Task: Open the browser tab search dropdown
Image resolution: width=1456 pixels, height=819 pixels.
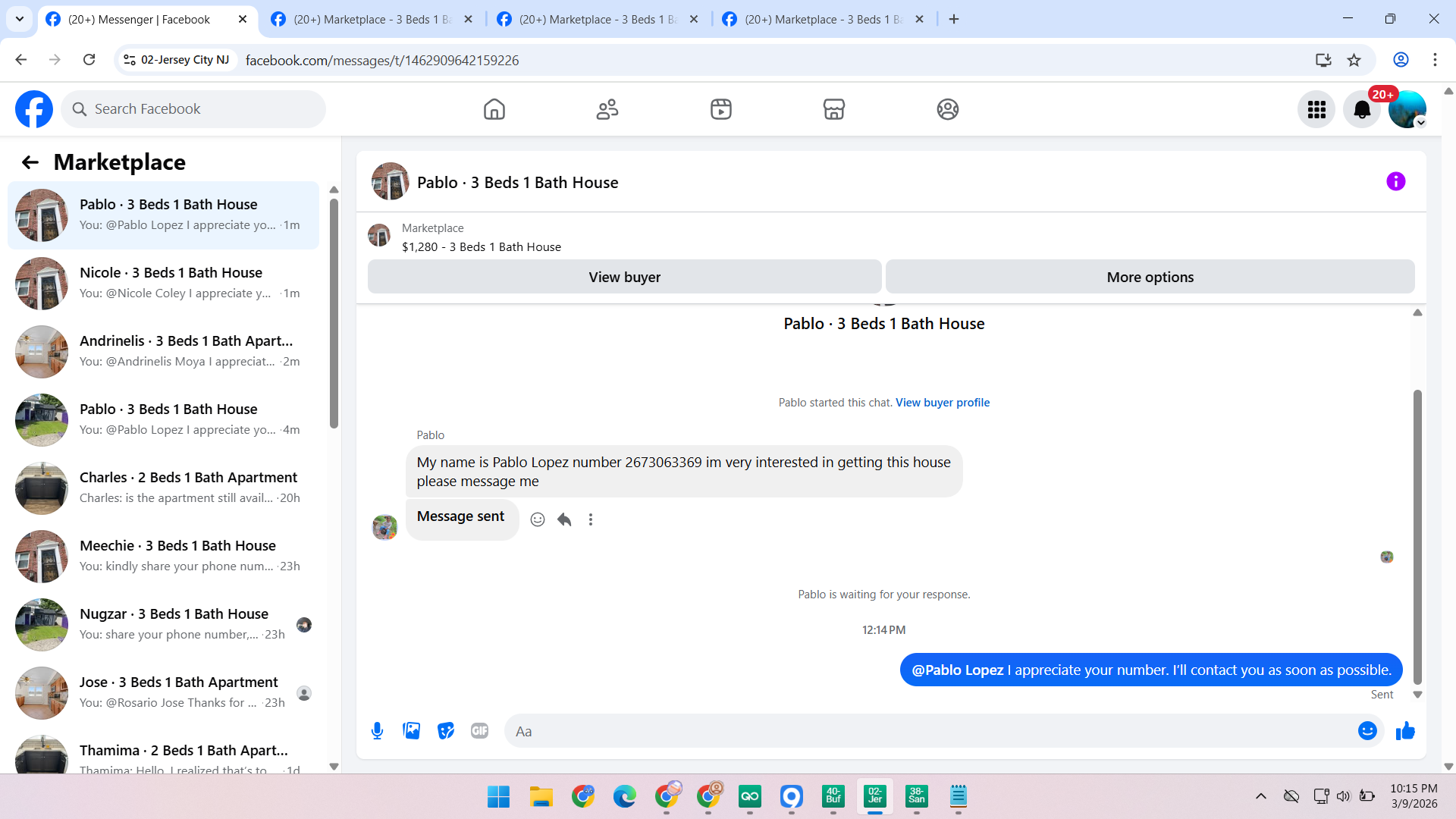Action: click(x=20, y=19)
